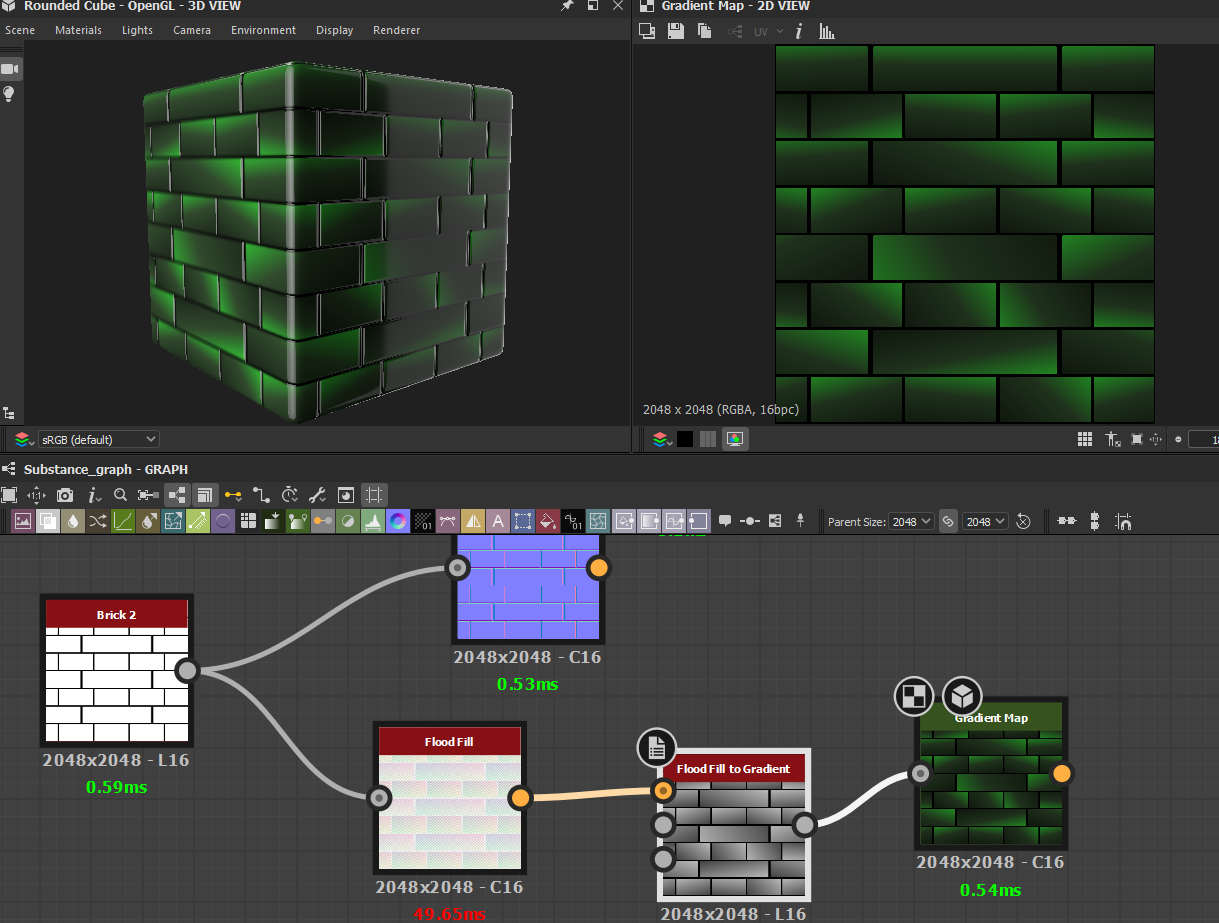This screenshot has width=1219, height=923.
Task: Click the snap-align magnet icon in graph toolbar
Action: coord(1124,521)
